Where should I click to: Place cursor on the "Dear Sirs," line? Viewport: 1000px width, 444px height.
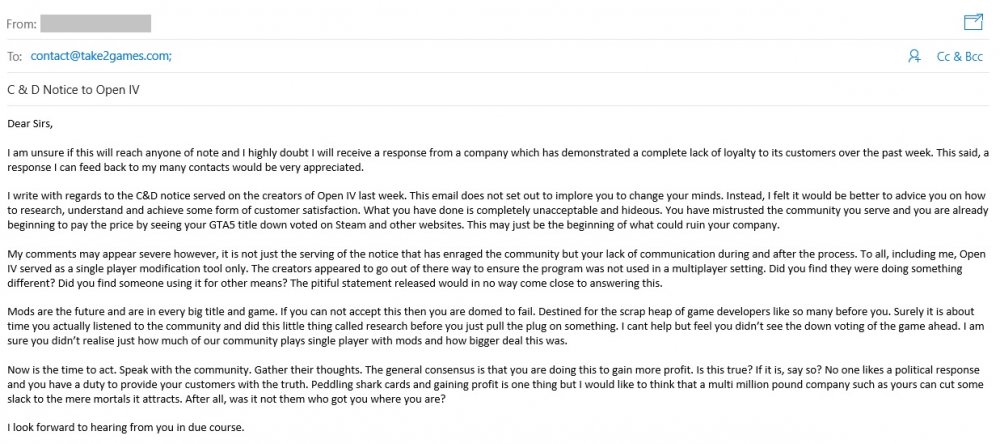29,124
